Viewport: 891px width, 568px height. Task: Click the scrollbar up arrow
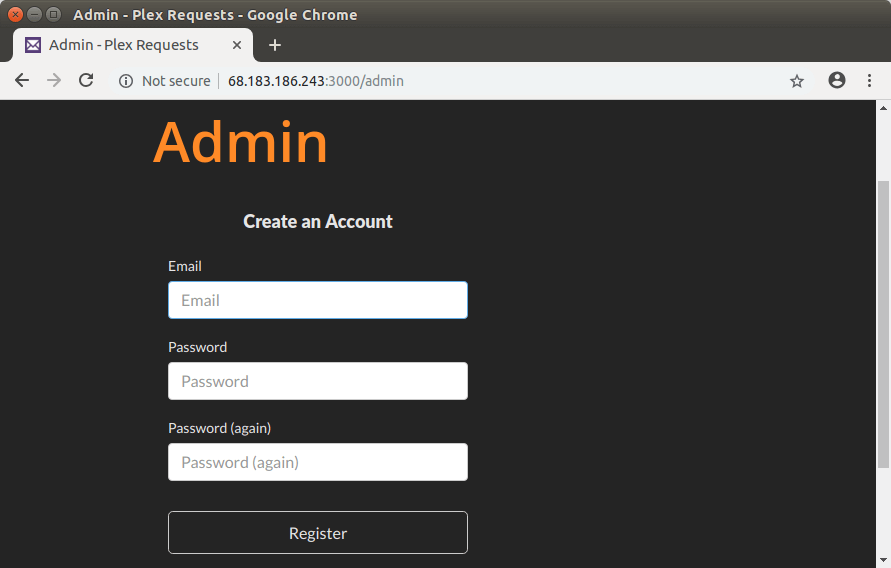pyautogui.click(x=883, y=106)
